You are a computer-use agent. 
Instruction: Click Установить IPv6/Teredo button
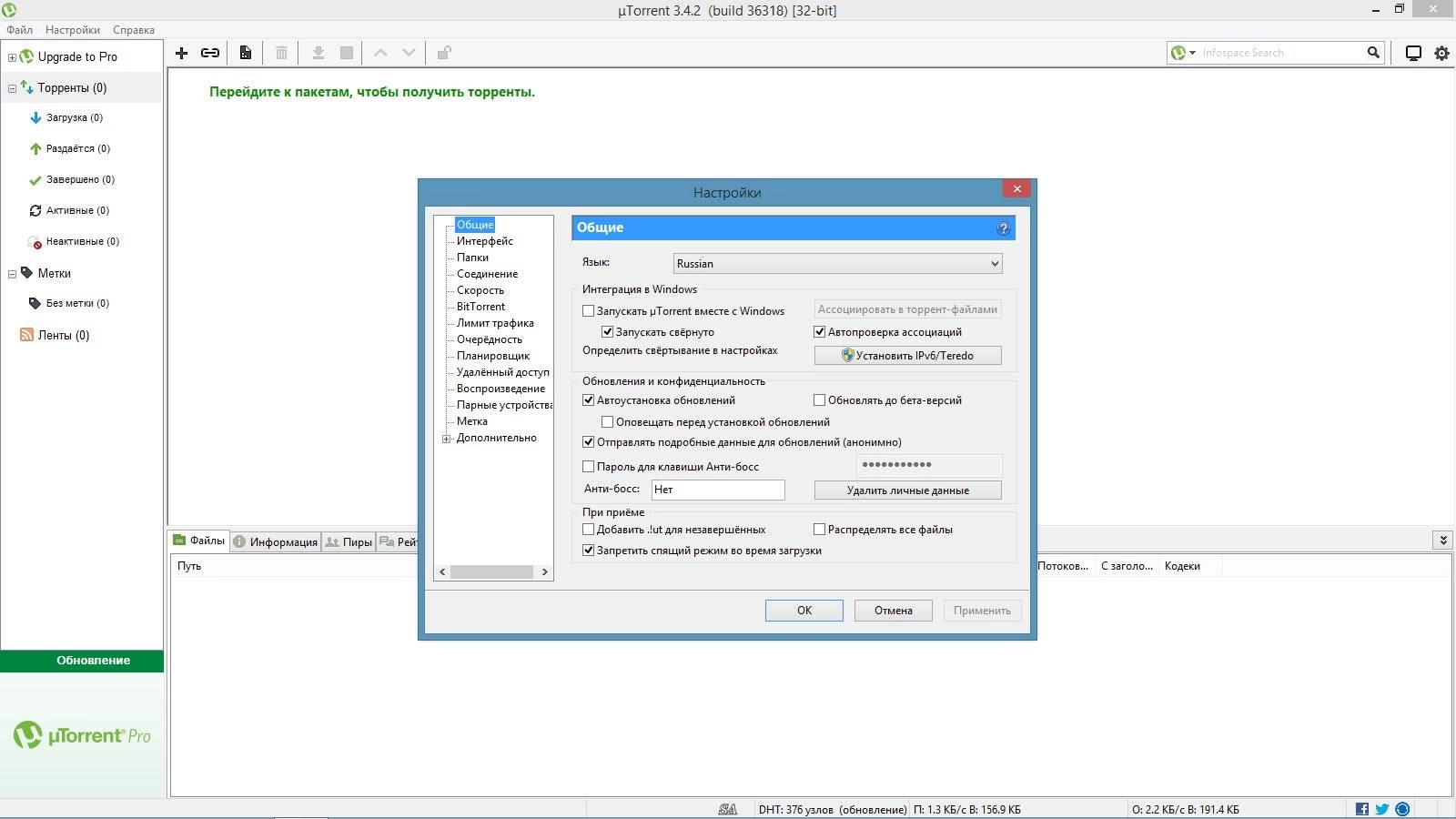click(908, 356)
